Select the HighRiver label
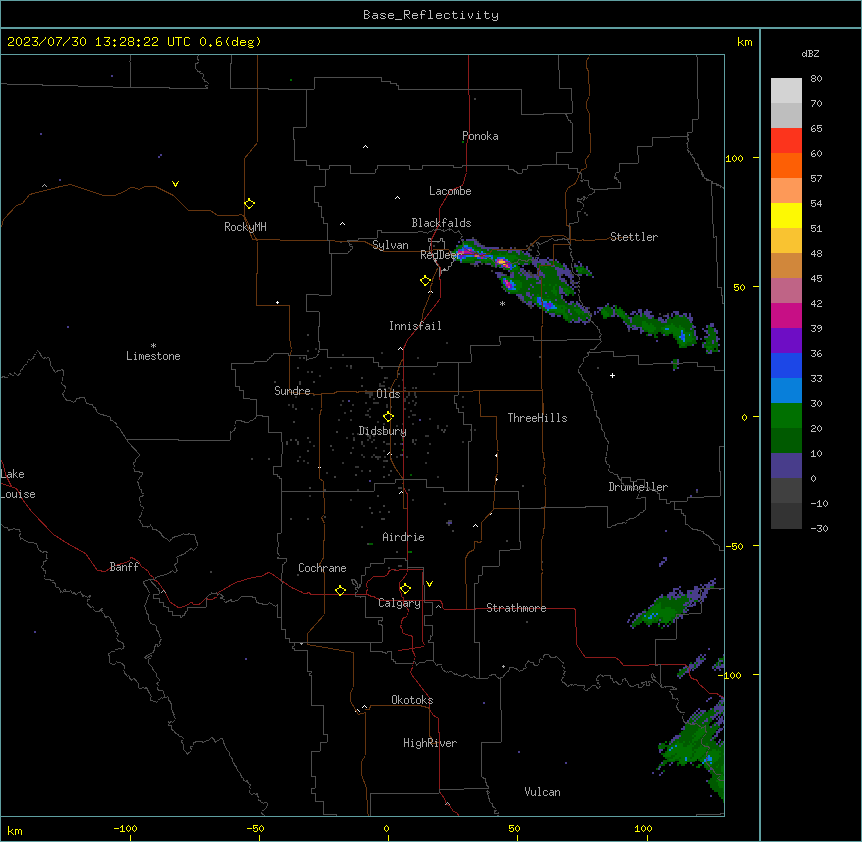The width and height of the screenshot is (862, 842). [x=430, y=743]
